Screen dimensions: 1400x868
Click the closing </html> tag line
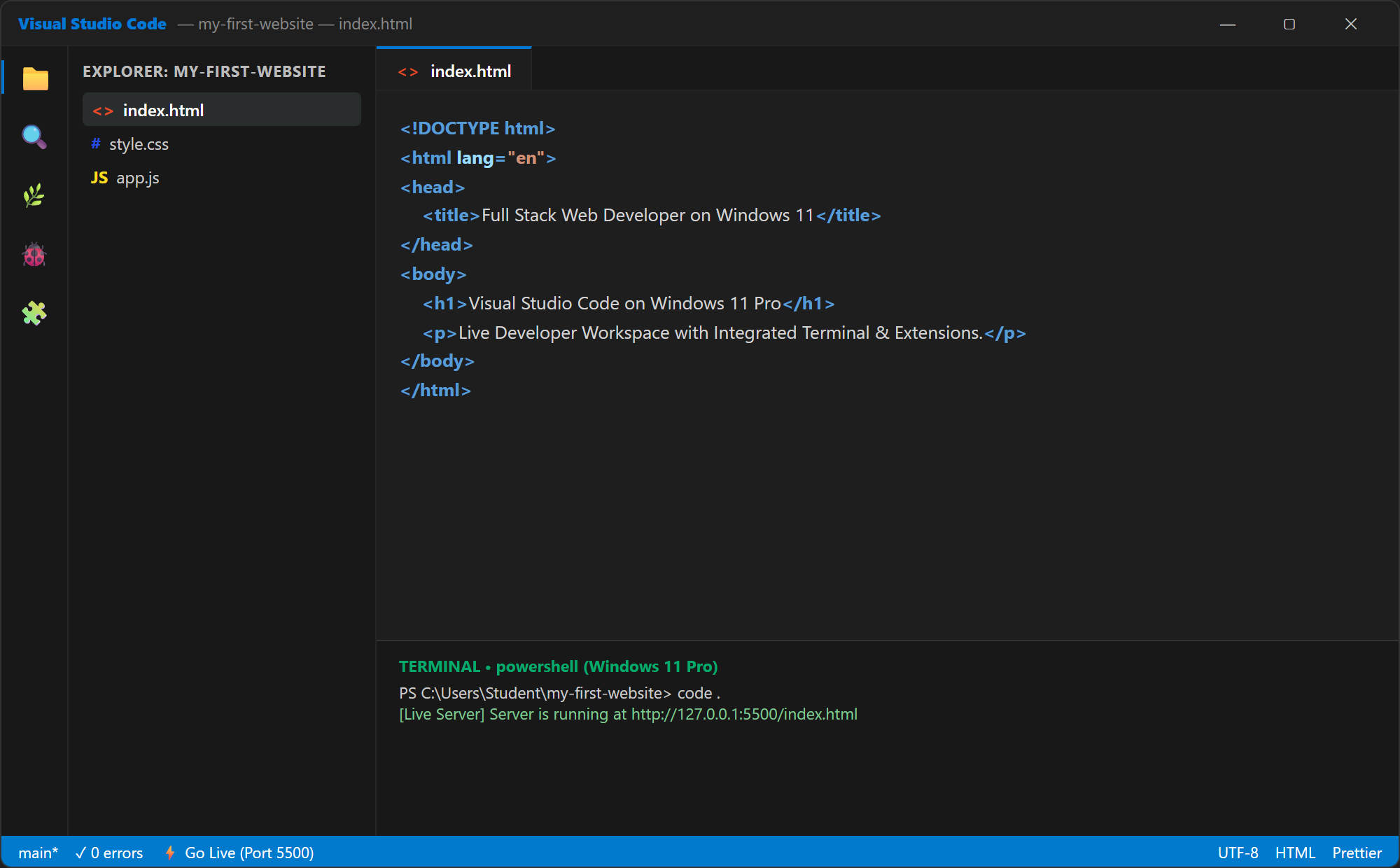435,390
